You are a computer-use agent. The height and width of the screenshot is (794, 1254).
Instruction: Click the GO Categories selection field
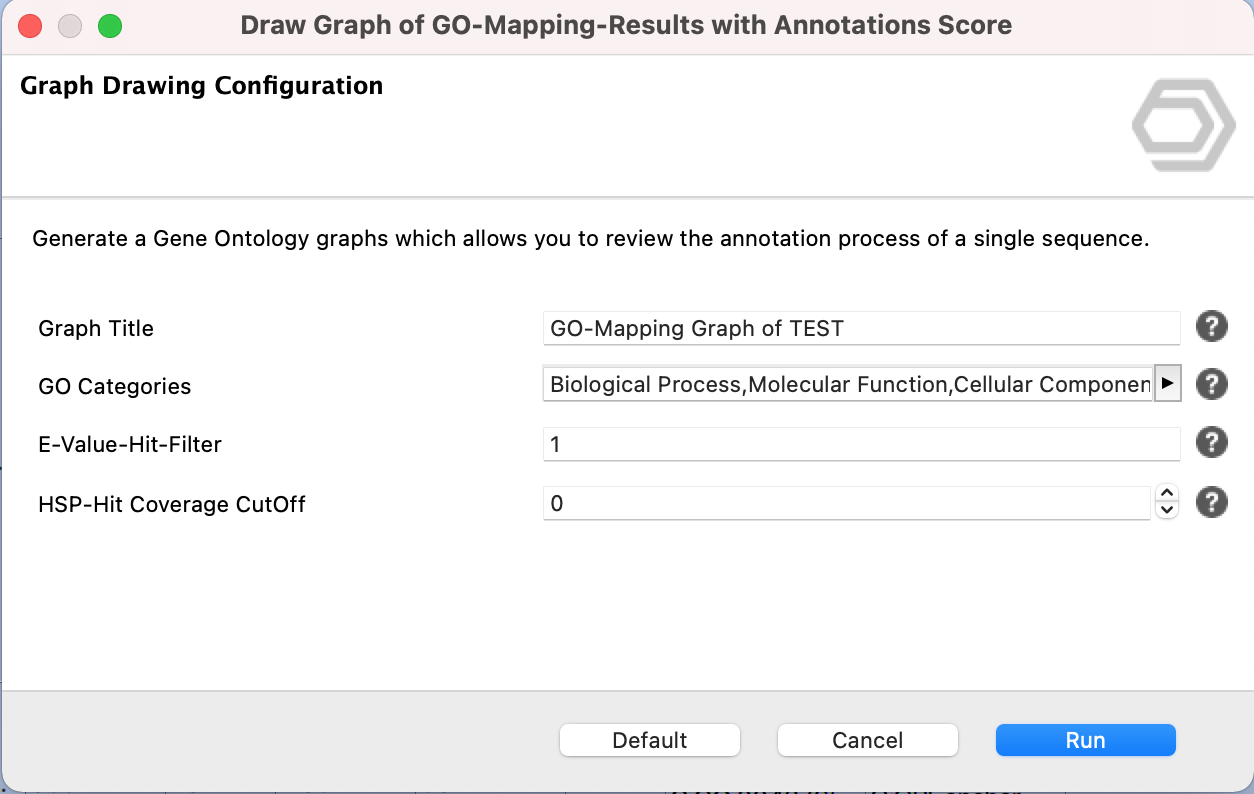tap(848, 385)
